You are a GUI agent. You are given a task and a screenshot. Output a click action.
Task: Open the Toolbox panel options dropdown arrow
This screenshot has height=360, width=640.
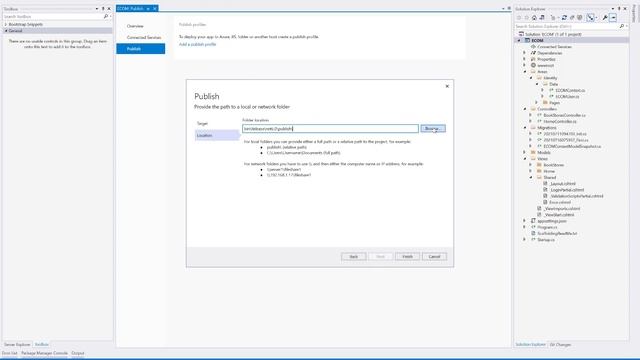click(97, 9)
